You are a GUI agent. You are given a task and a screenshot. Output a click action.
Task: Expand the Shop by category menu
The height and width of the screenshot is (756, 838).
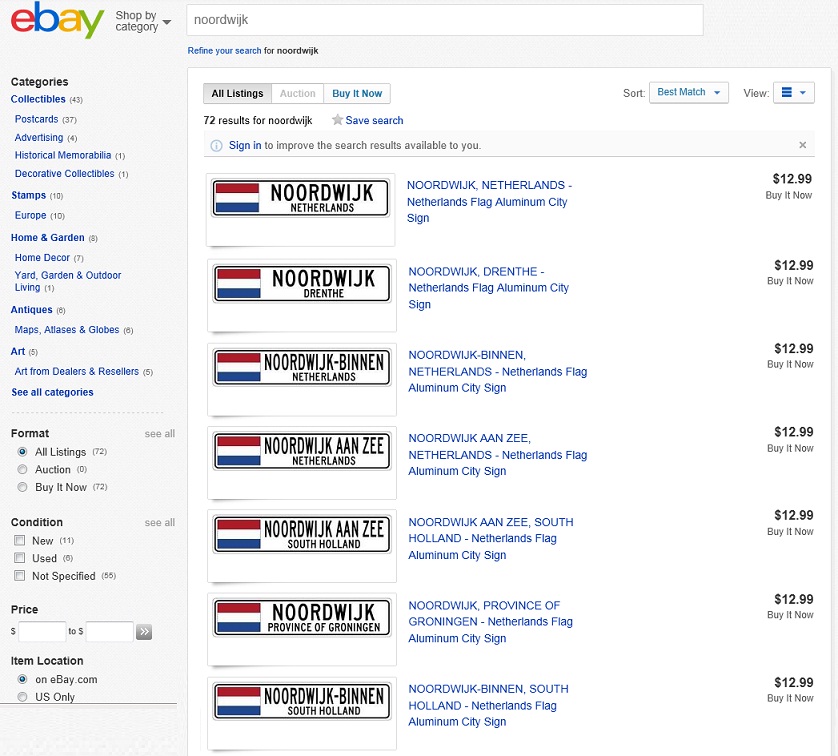point(143,21)
